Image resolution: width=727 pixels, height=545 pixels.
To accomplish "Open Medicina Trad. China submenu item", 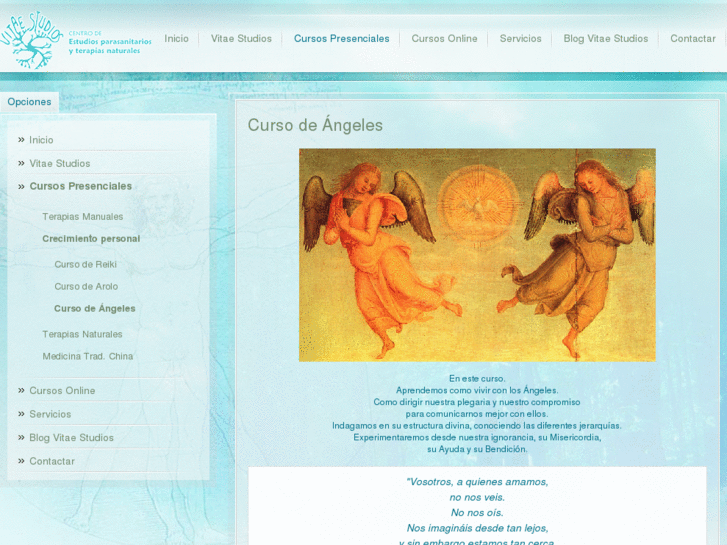I will click(x=88, y=356).
